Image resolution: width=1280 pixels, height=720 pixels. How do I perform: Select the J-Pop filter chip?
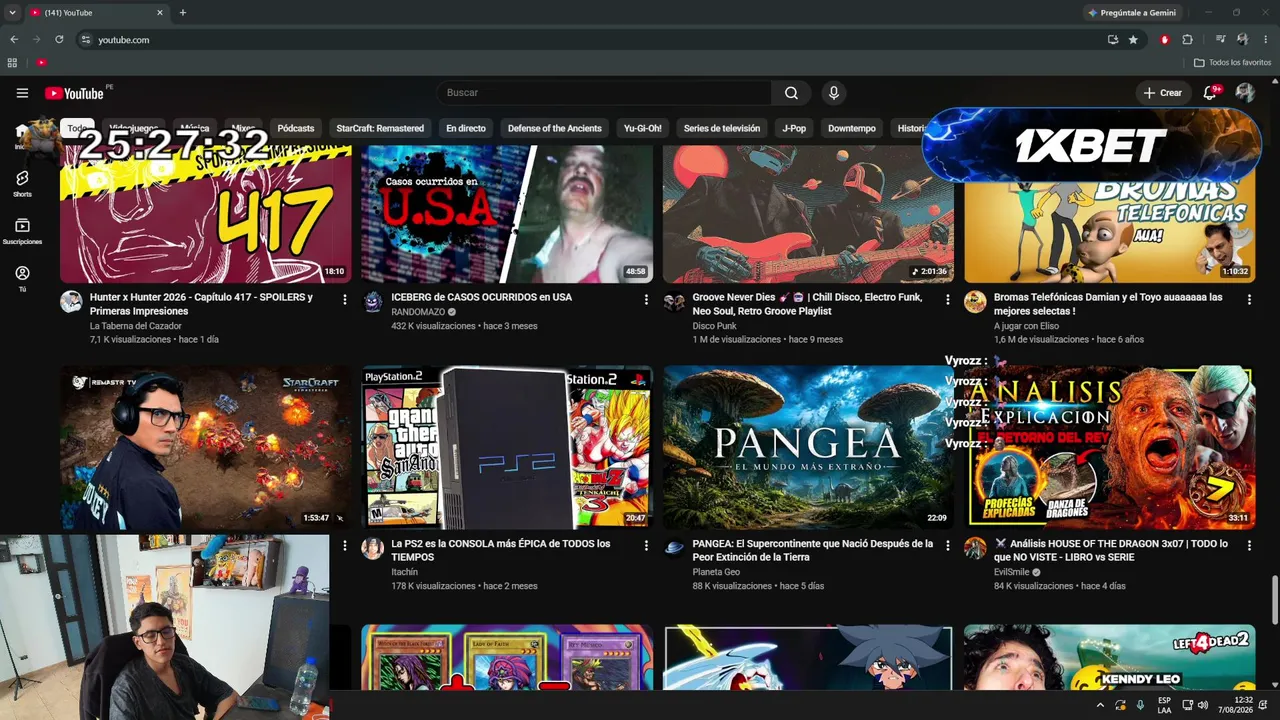click(x=794, y=128)
